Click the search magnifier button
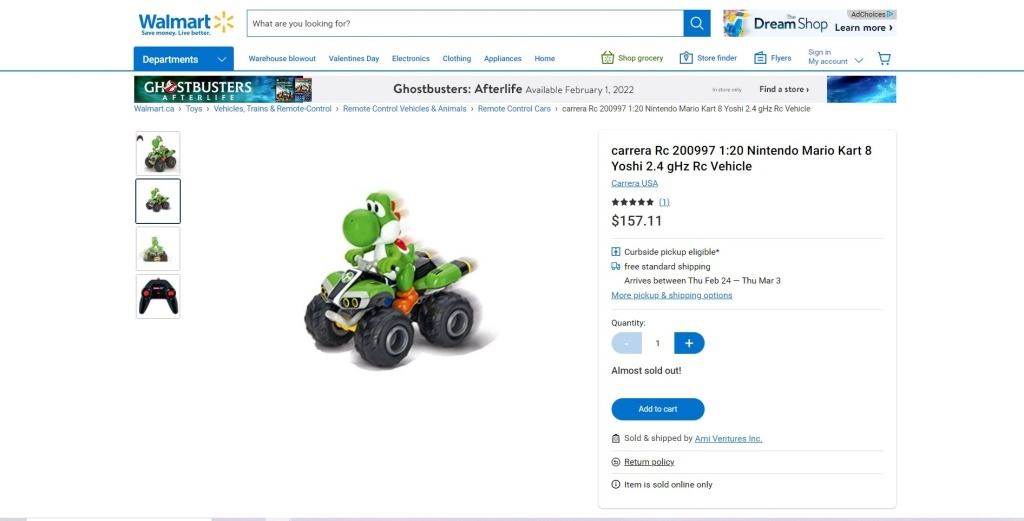The width and height of the screenshot is (1024, 521). coord(697,24)
